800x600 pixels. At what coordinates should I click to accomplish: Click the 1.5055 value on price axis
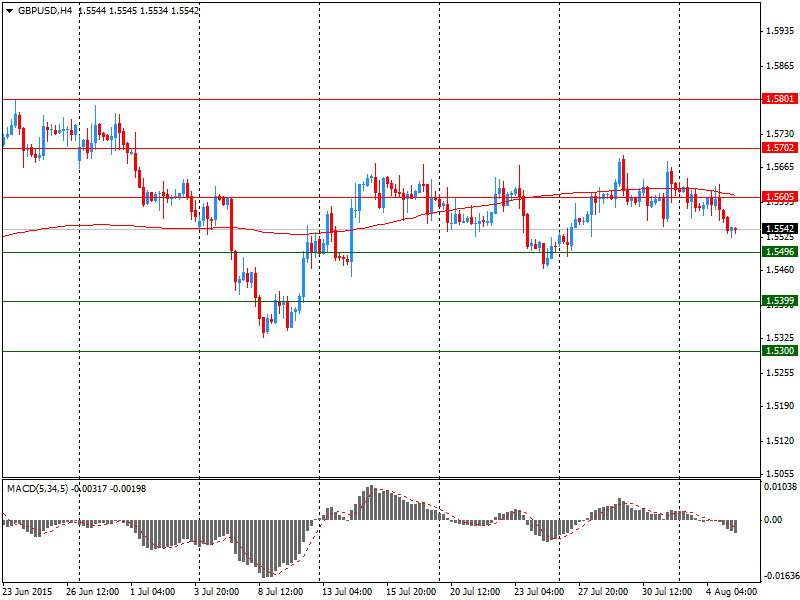[x=780, y=474]
